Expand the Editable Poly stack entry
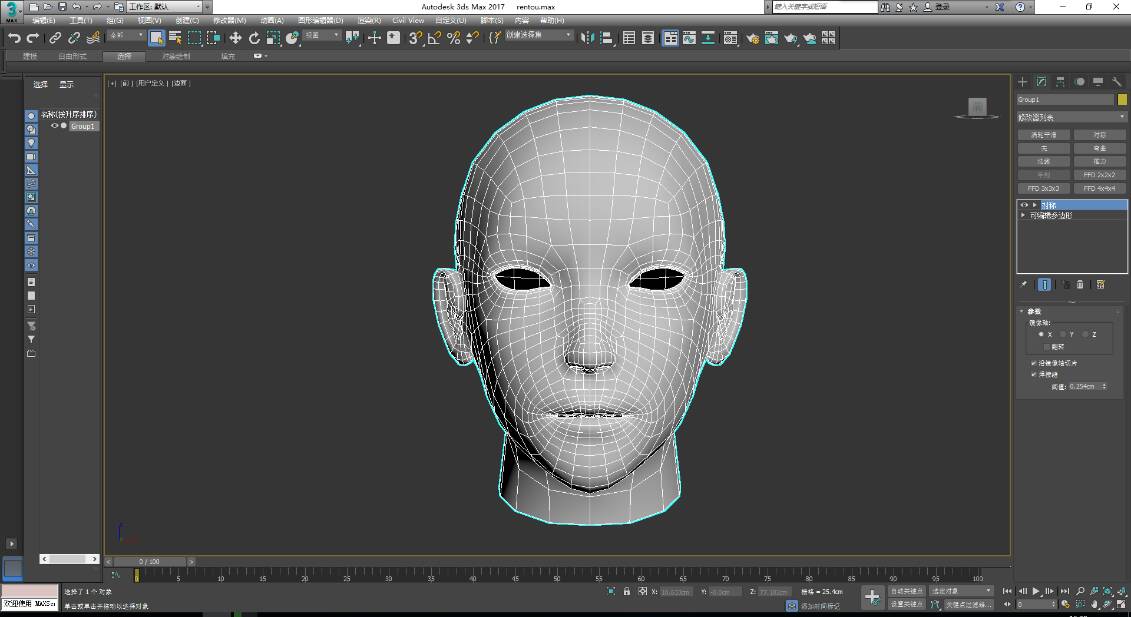1131x617 pixels. (x=1023, y=215)
